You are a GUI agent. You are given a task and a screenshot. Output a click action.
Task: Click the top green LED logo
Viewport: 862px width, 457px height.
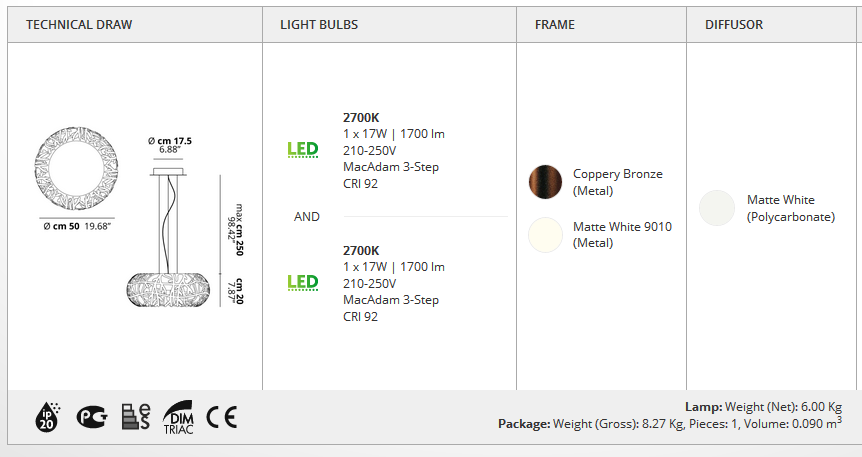pyautogui.click(x=303, y=150)
